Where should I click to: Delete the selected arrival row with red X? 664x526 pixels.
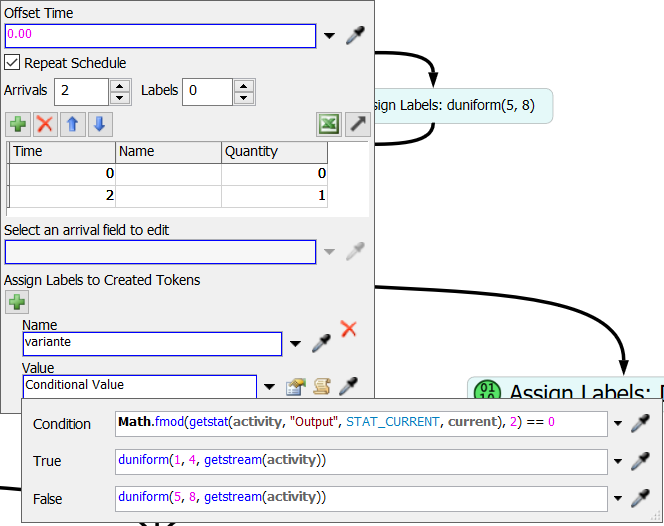point(45,125)
